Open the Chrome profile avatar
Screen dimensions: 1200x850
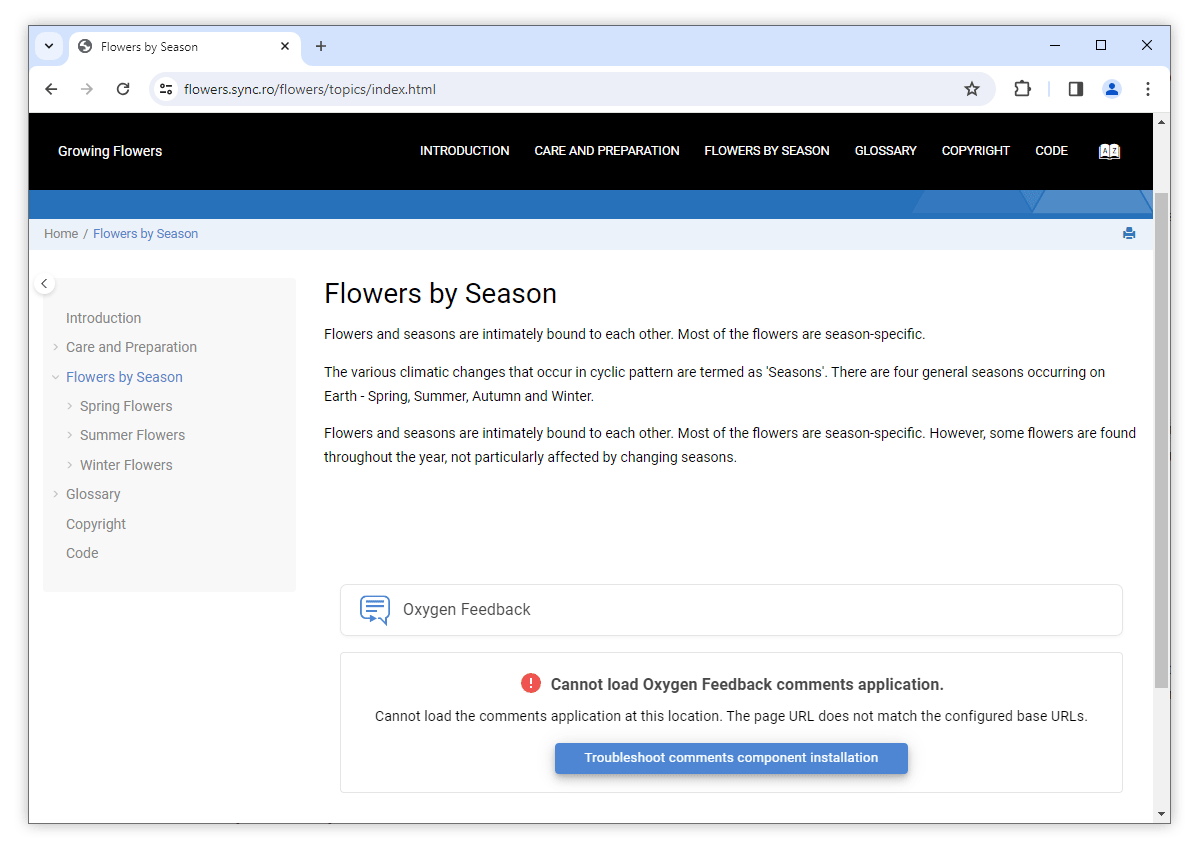click(x=1112, y=89)
